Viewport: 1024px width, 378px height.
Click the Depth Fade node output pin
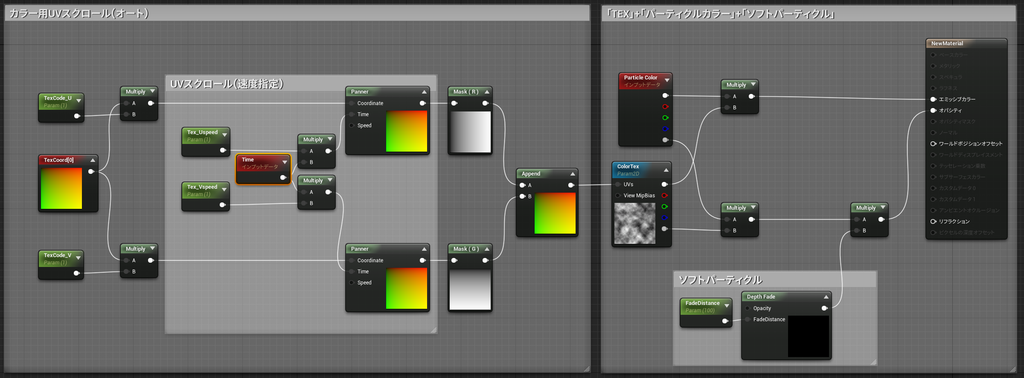click(x=824, y=308)
